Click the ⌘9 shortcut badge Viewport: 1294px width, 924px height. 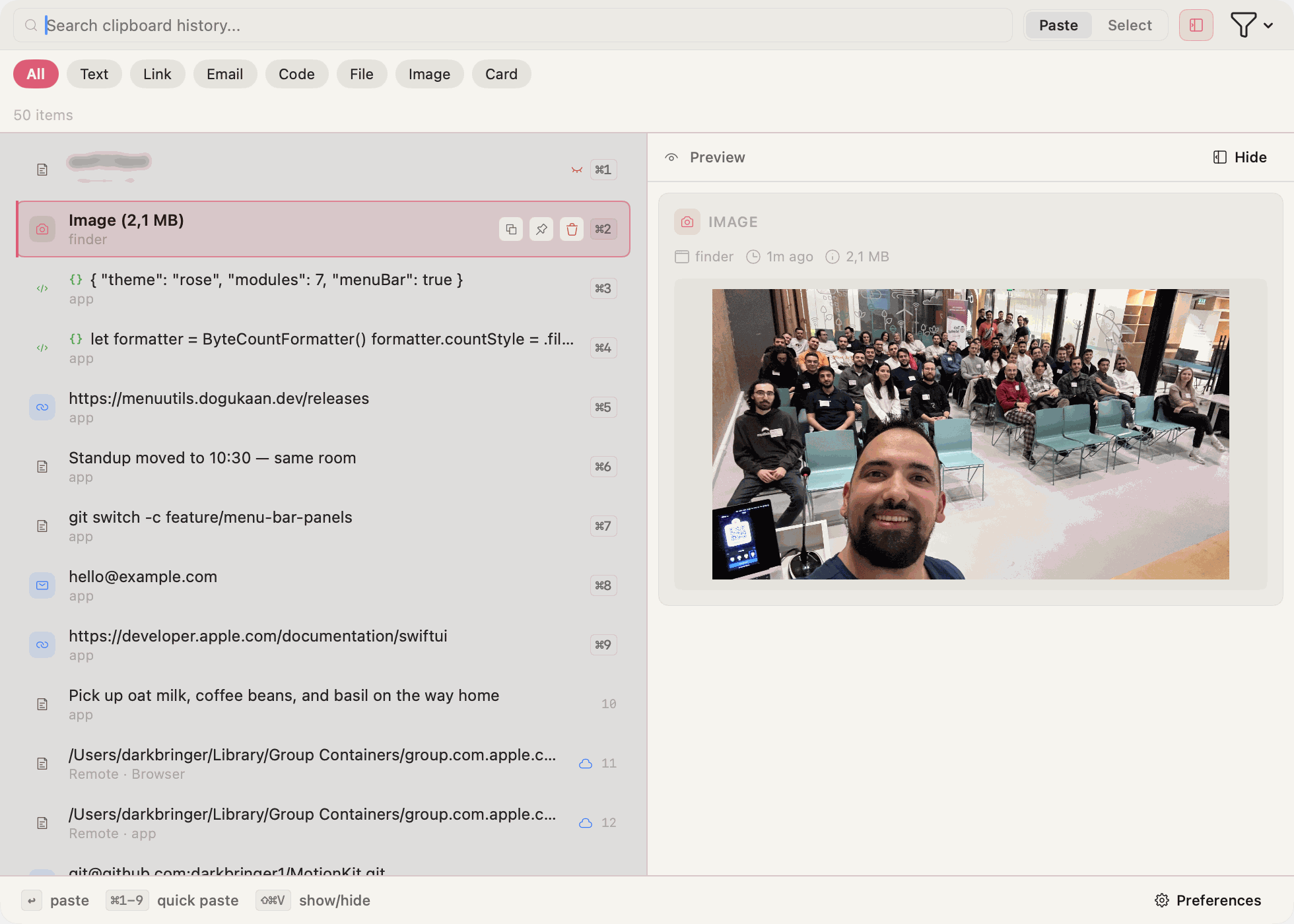click(603, 645)
